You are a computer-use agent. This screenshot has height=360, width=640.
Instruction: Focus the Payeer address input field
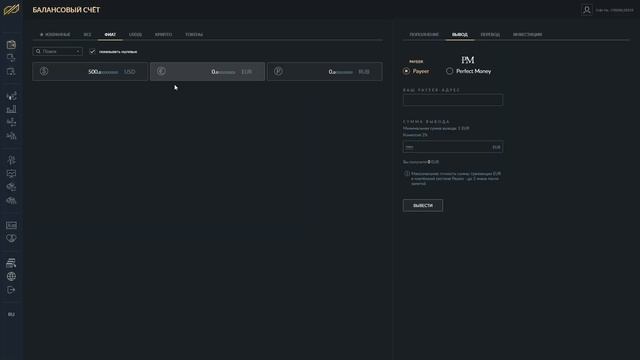[453, 100]
